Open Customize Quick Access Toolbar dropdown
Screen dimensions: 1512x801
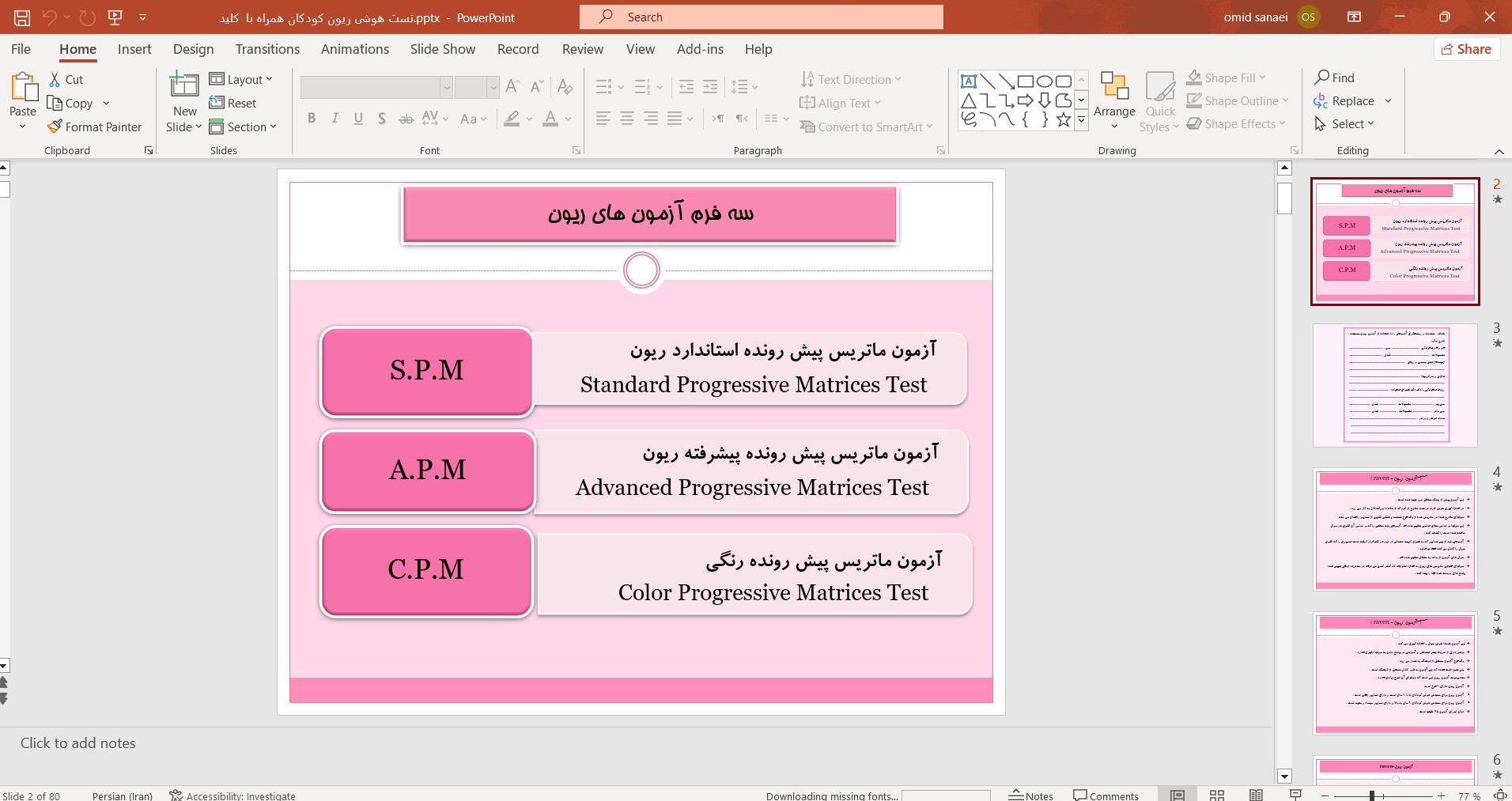(142, 17)
